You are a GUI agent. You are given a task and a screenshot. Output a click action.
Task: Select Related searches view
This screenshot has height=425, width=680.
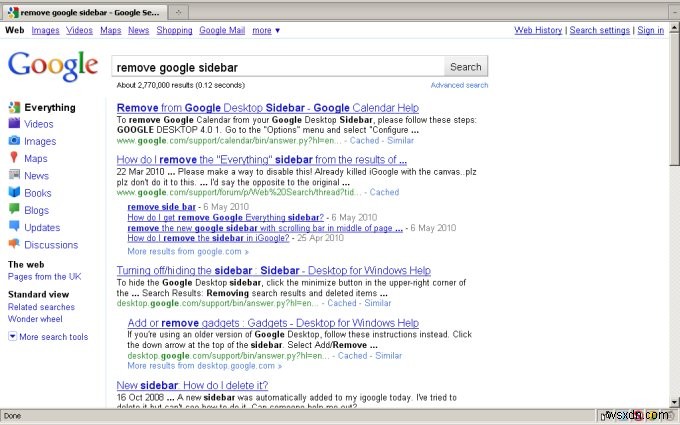[x=41, y=307]
